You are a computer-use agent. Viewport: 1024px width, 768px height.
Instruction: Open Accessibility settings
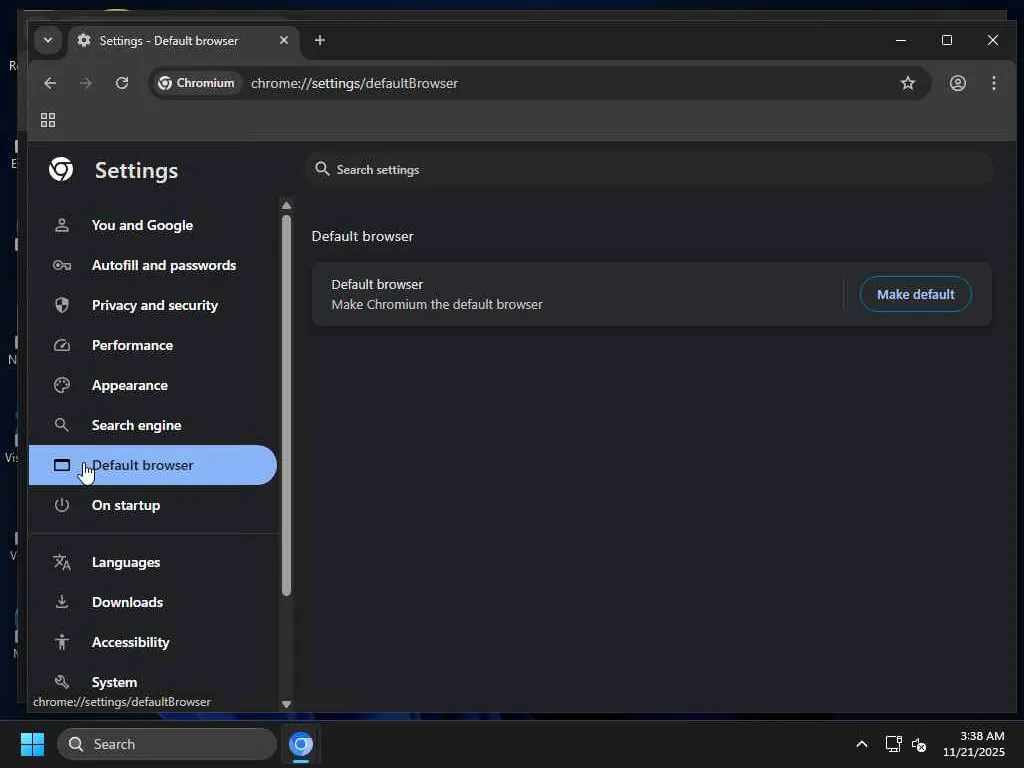click(153, 642)
